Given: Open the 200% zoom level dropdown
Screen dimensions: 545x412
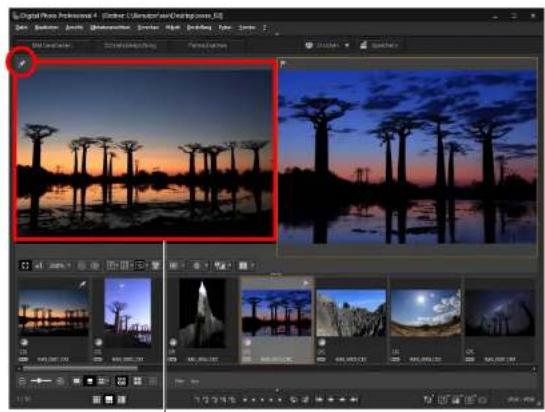Looking at the screenshot, I should [60, 266].
